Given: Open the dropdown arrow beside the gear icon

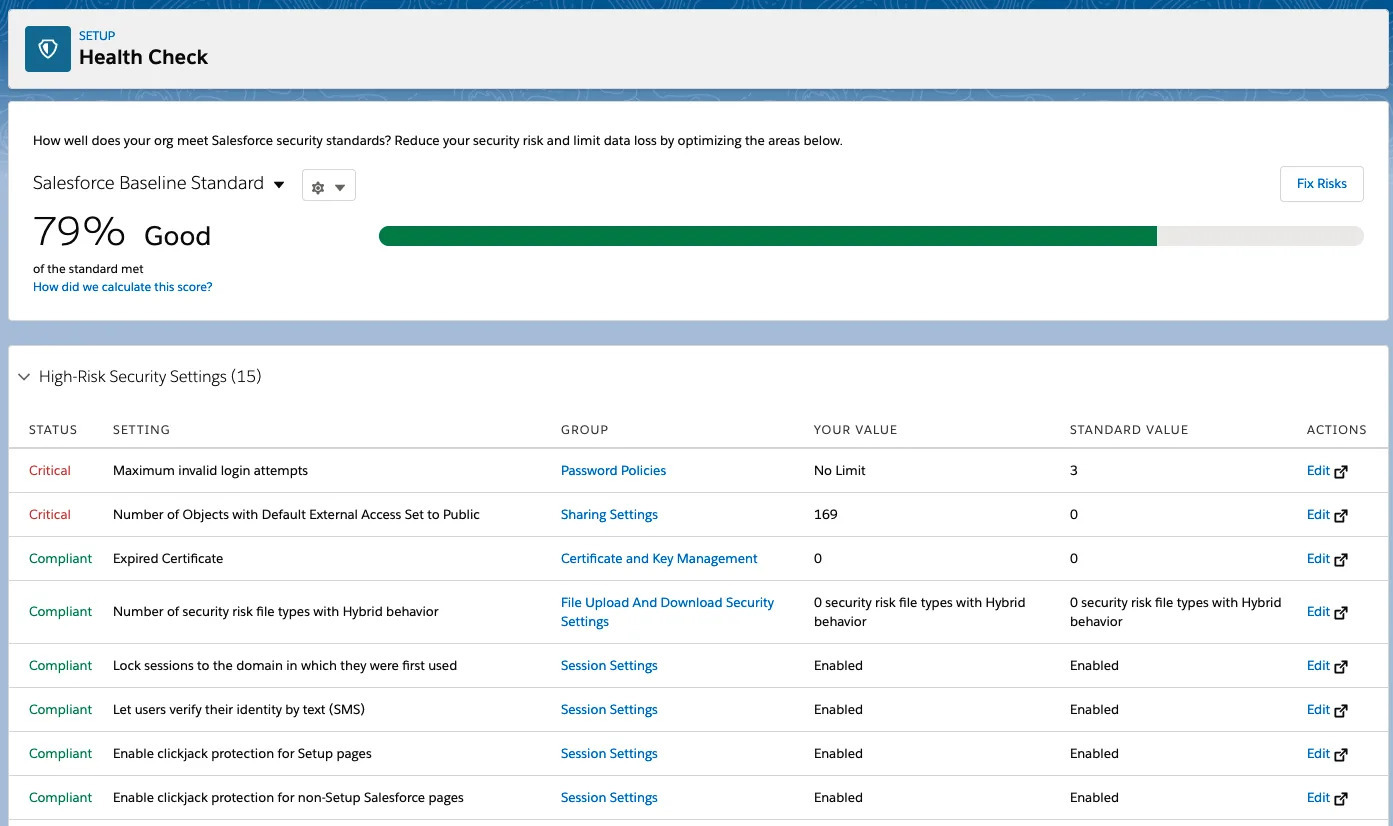Looking at the screenshot, I should click(340, 184).
